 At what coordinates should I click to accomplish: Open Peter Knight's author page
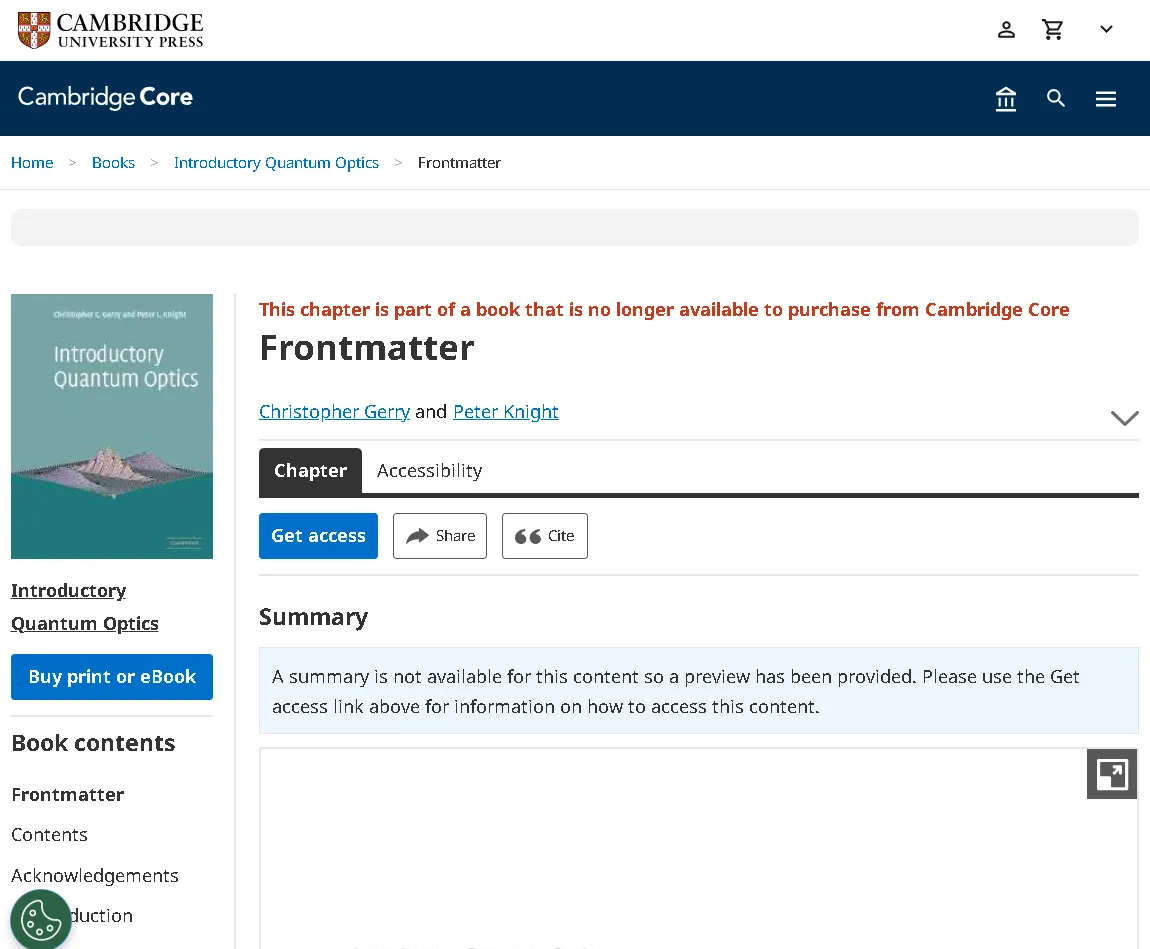tap(506, 411)
